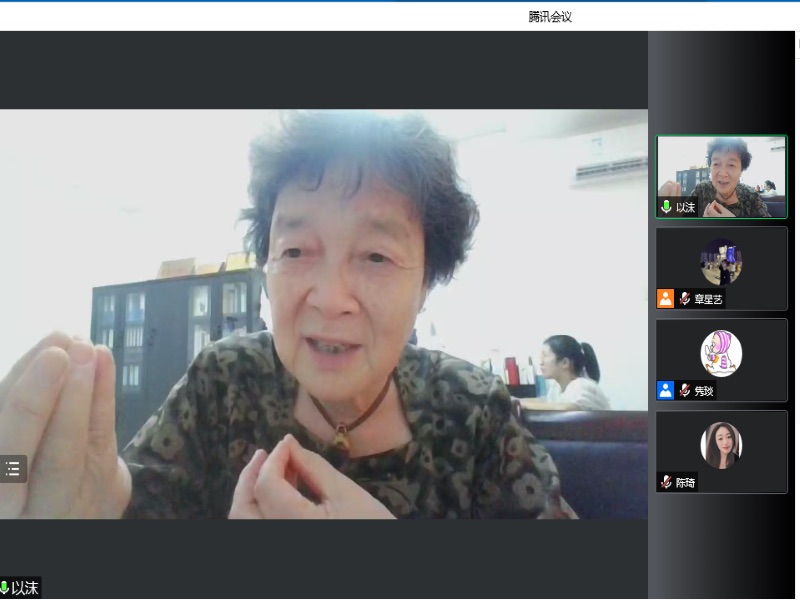Click the cartoon character avatar in the sidebar
800x600 pixels.
(x=721, y=353)
